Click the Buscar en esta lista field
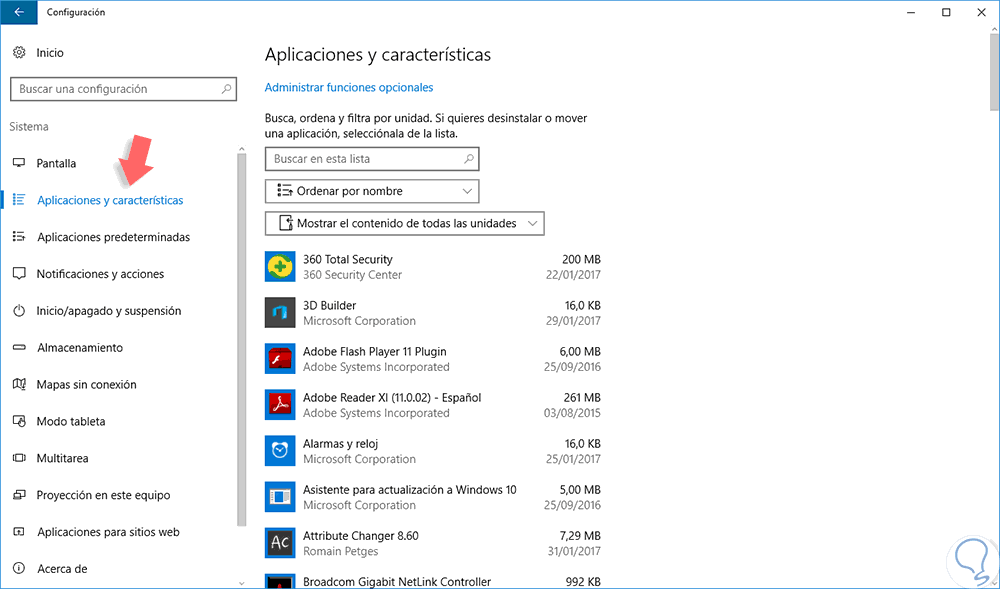Image resolution: width=1000 pixels, height=589 pixels. [372, 159]
